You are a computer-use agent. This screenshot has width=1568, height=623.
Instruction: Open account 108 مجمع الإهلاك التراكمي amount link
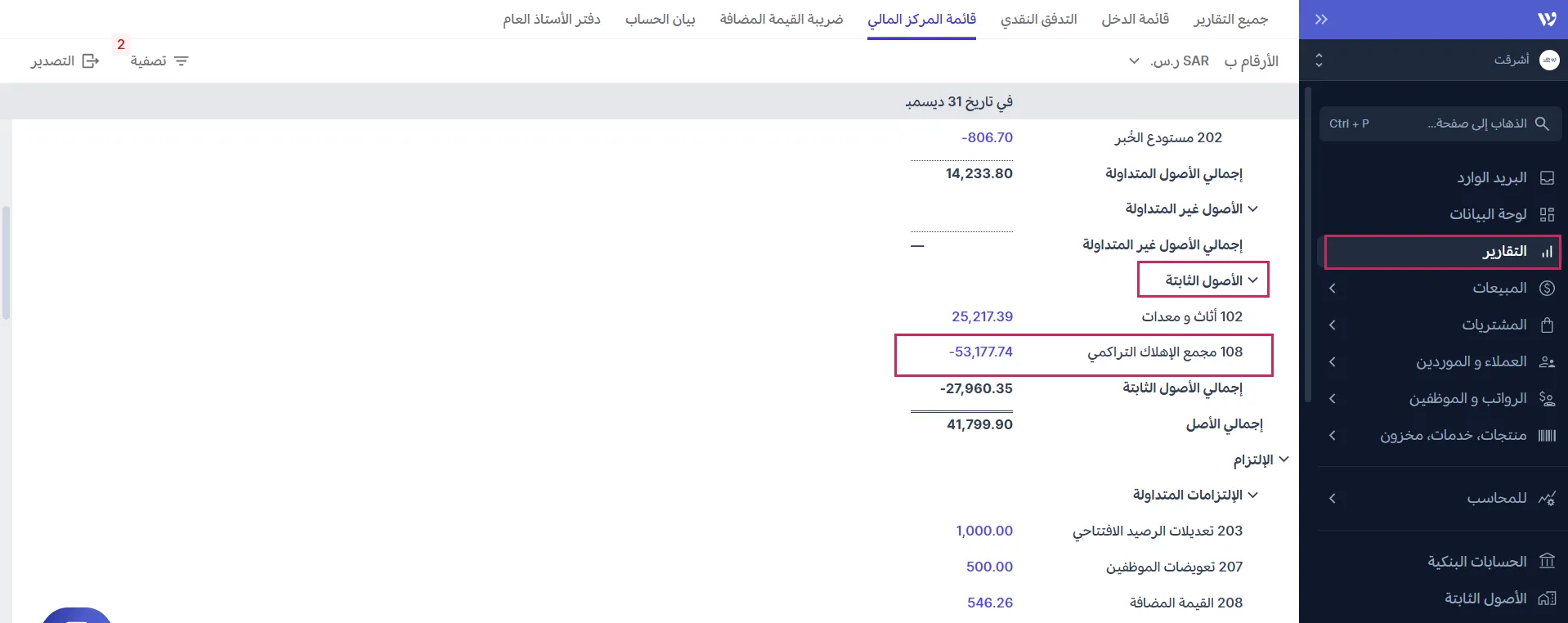[981, 352]
